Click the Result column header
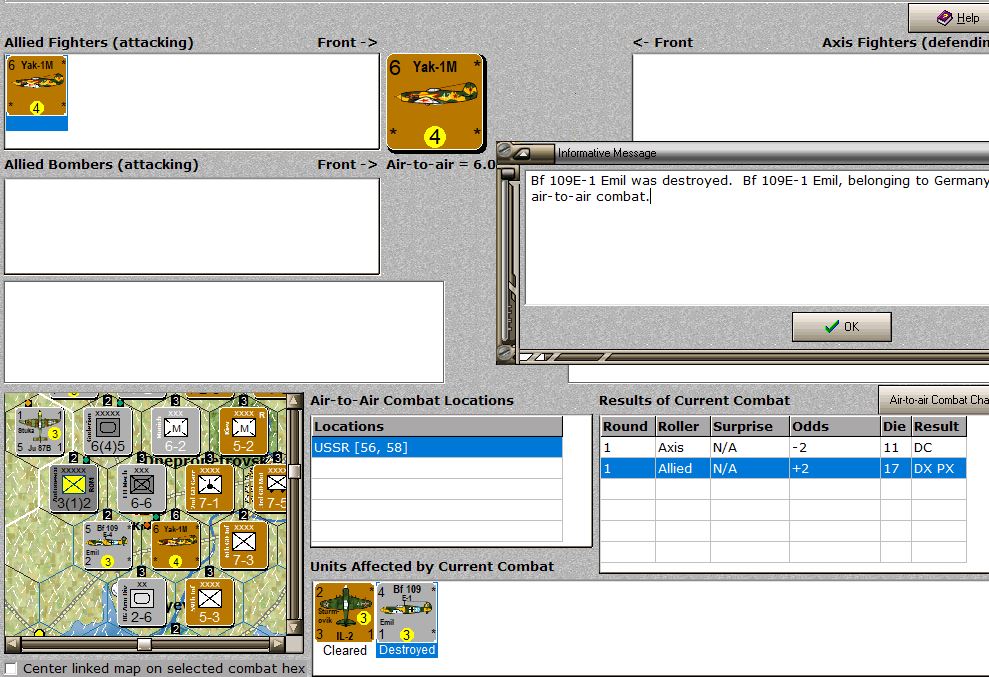The height and width of the screenshot is (677, 989). coord(939,427)
